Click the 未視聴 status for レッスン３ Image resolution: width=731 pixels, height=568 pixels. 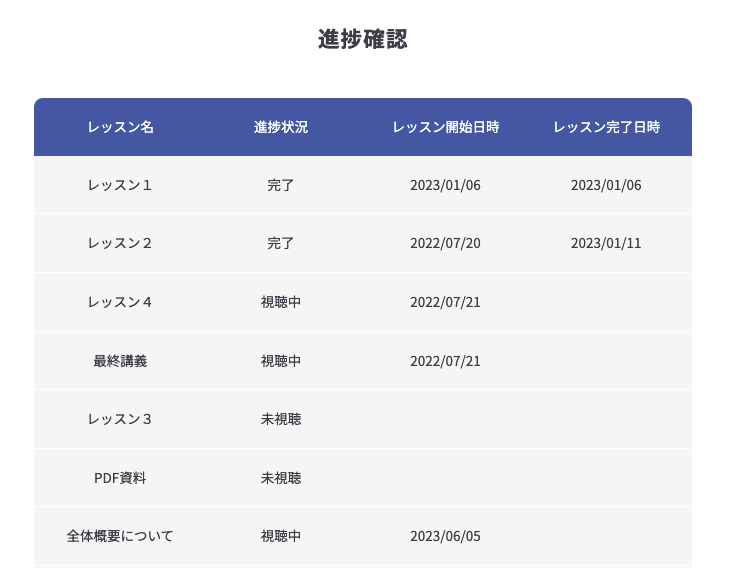pyautogui.click(x=281, y=419)
